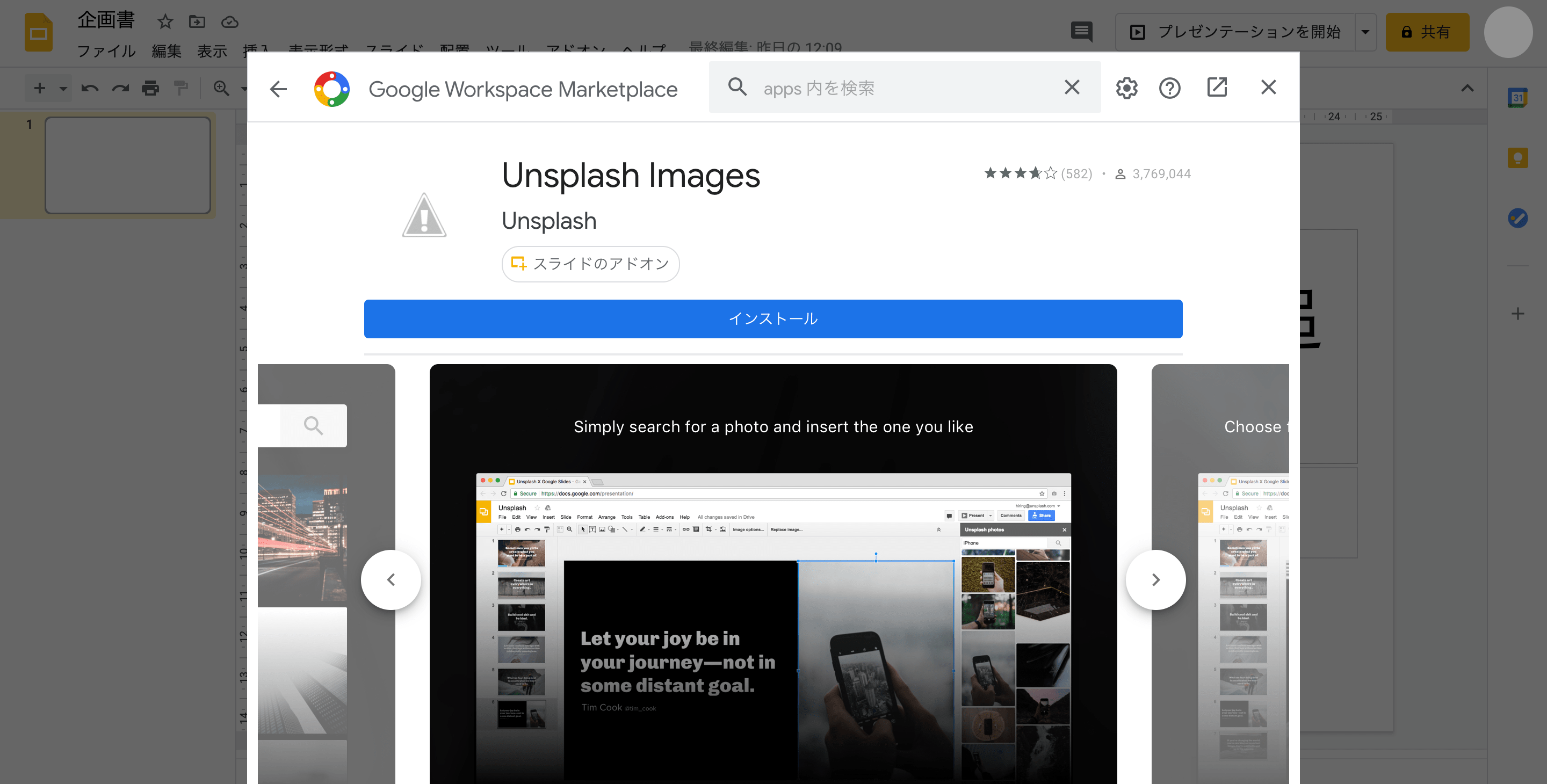Click the Google Workspace Marketplace logo
Viewport: 1547px width, 784px height.
point(331,89)
